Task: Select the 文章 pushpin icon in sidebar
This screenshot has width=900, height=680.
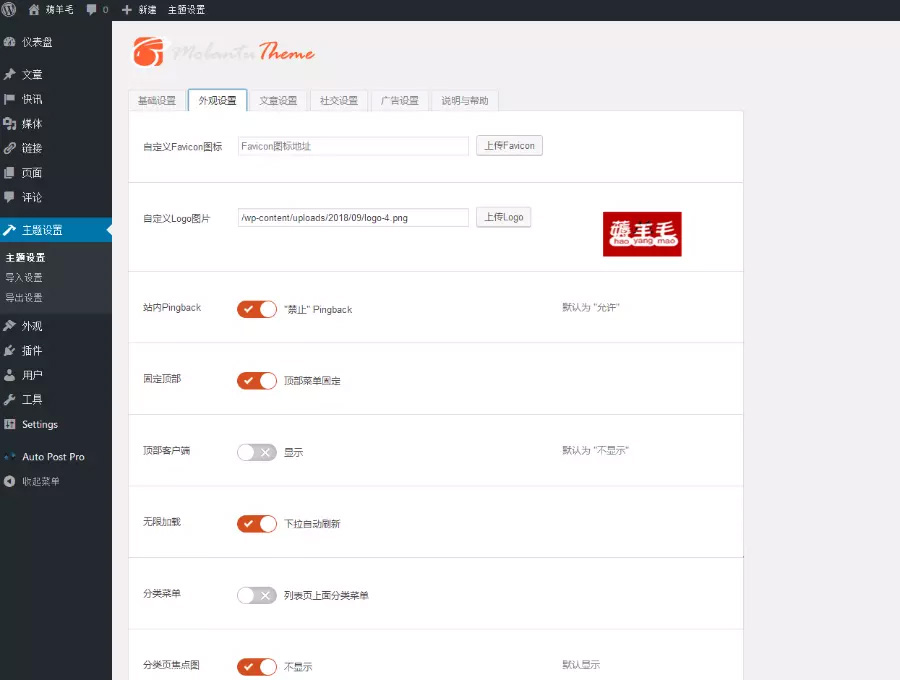Action: click(x=10, y=75)
